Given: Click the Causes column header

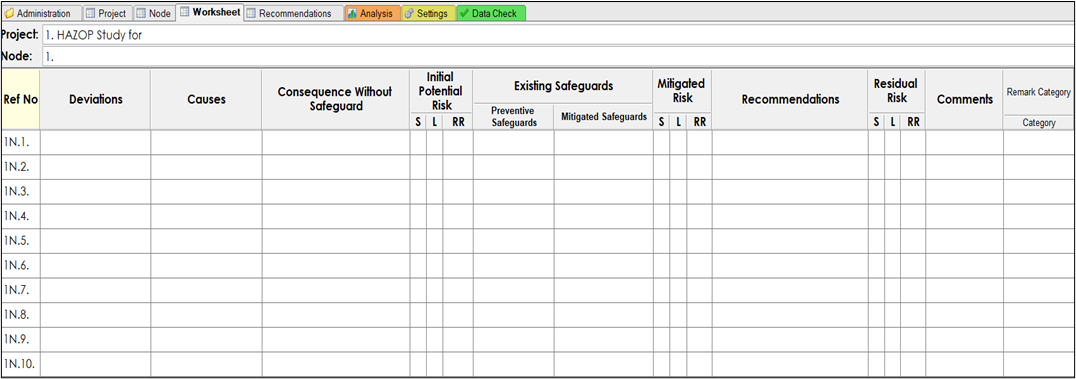Looking at the screenshot, I should (x=206, y=100).
